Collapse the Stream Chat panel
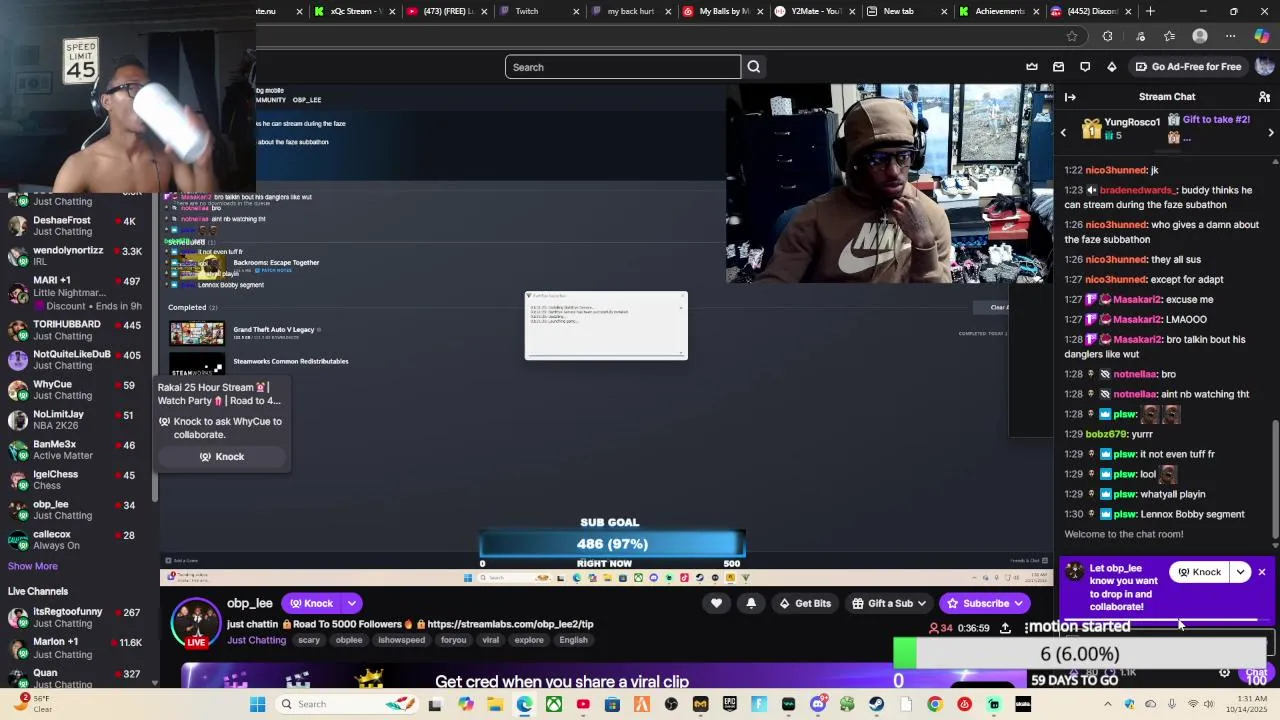 pos(1070,97)
